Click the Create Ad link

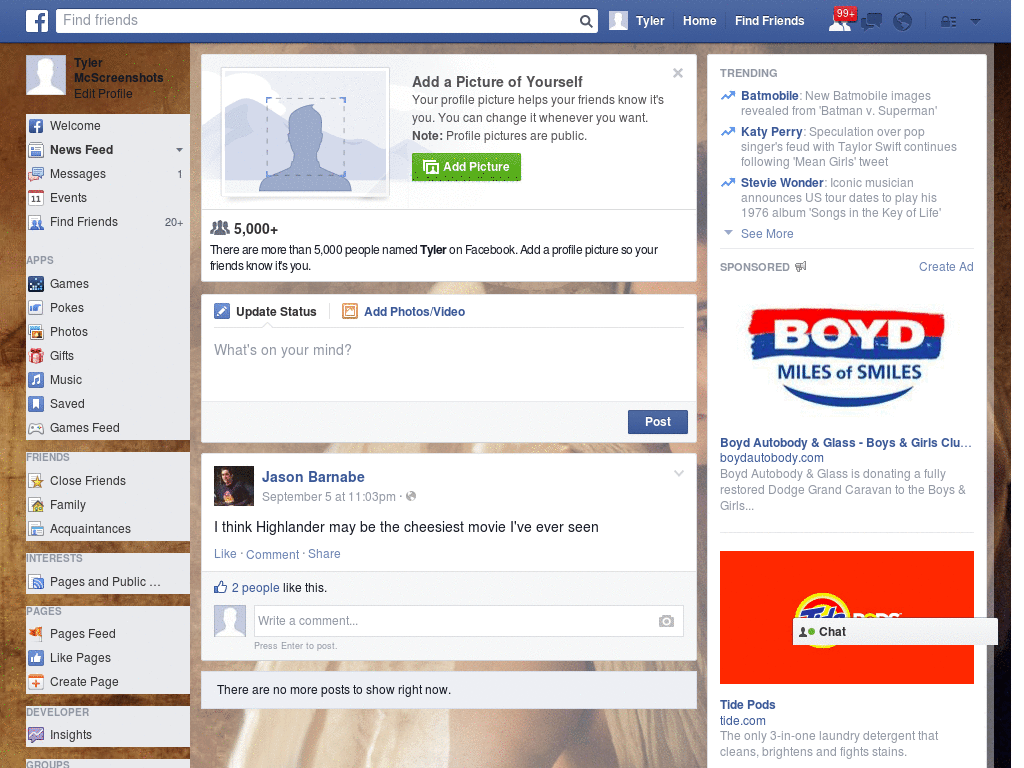946,266
